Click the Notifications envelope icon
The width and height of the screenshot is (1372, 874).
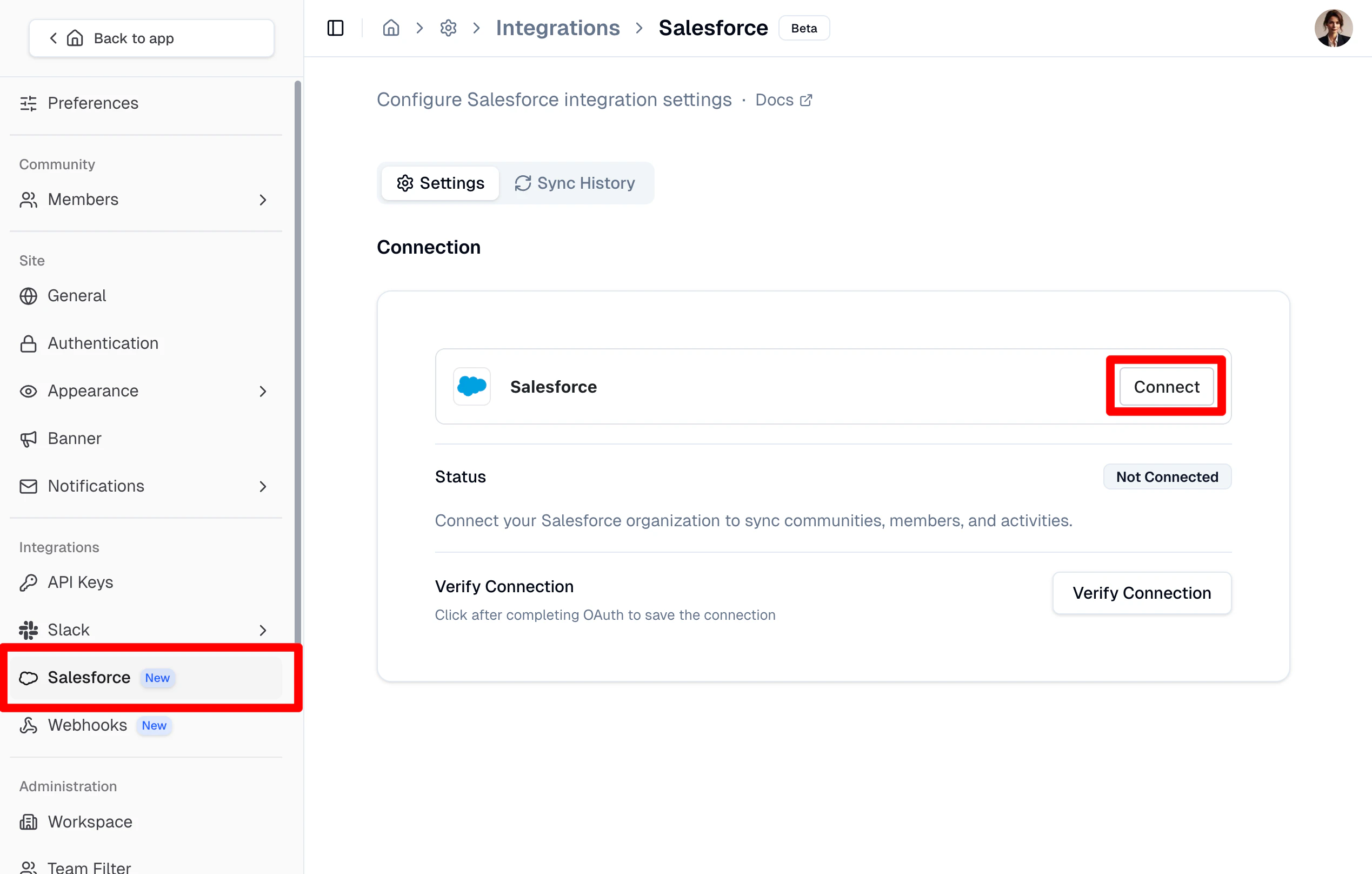[x=29, y=486]
